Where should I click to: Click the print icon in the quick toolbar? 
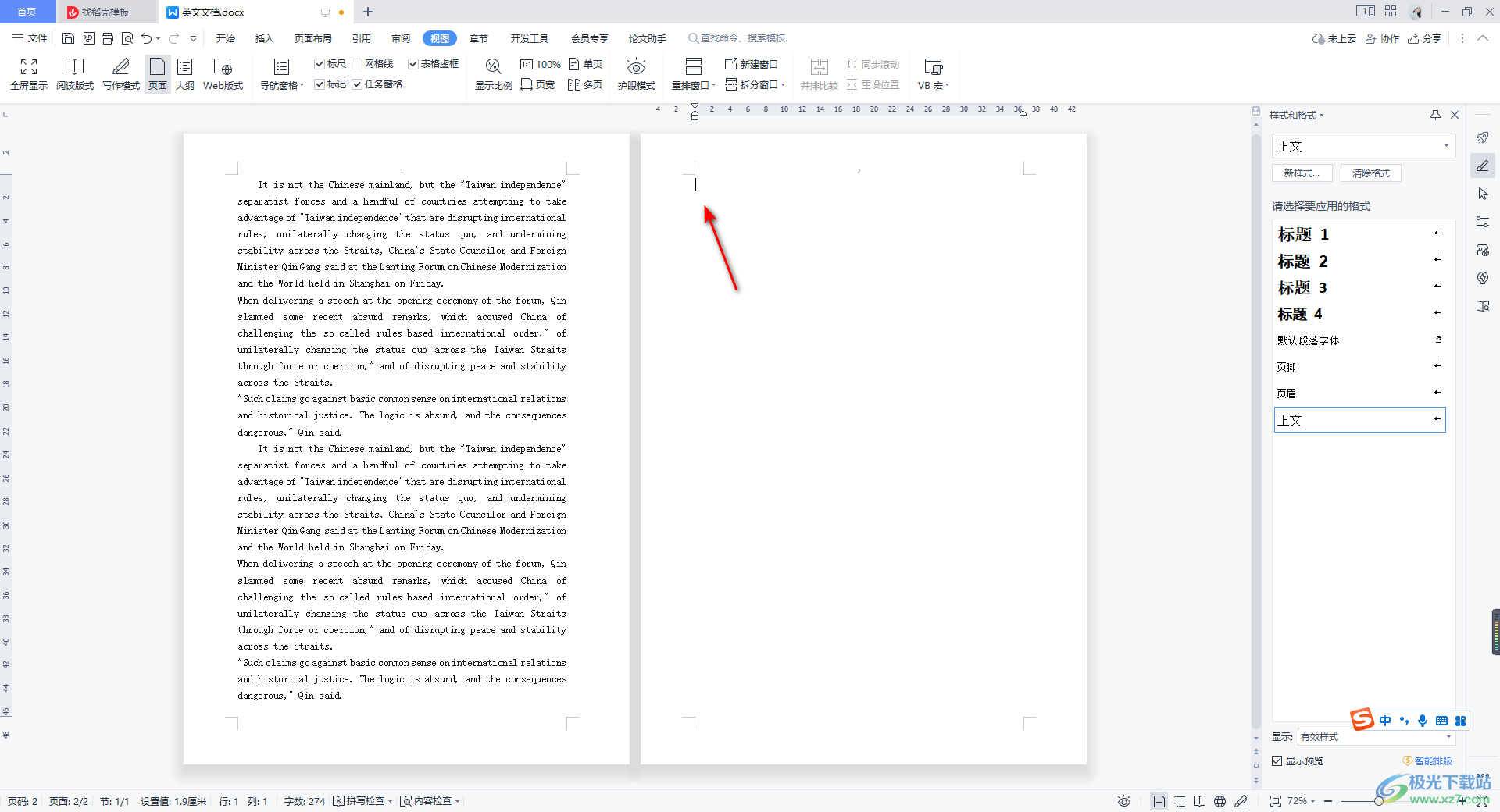coord(107,38)
